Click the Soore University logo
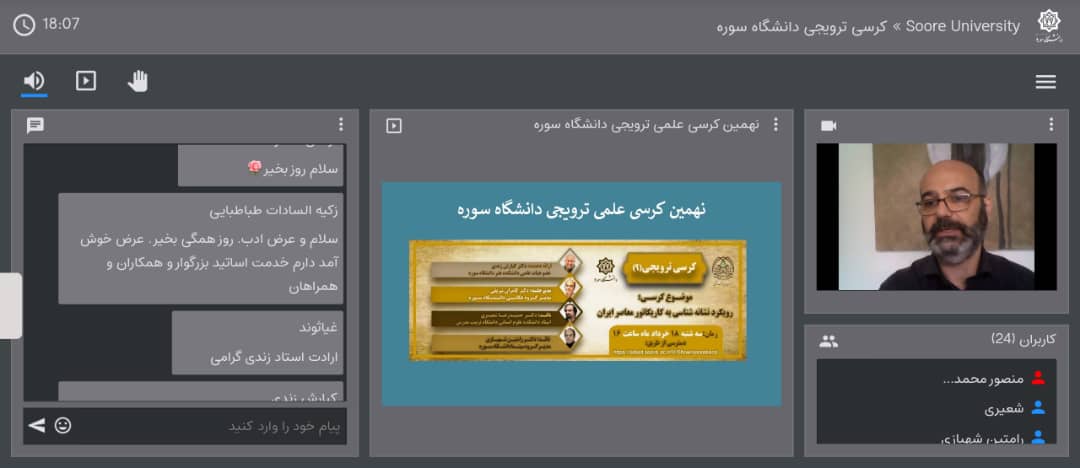 [1049, 27]
